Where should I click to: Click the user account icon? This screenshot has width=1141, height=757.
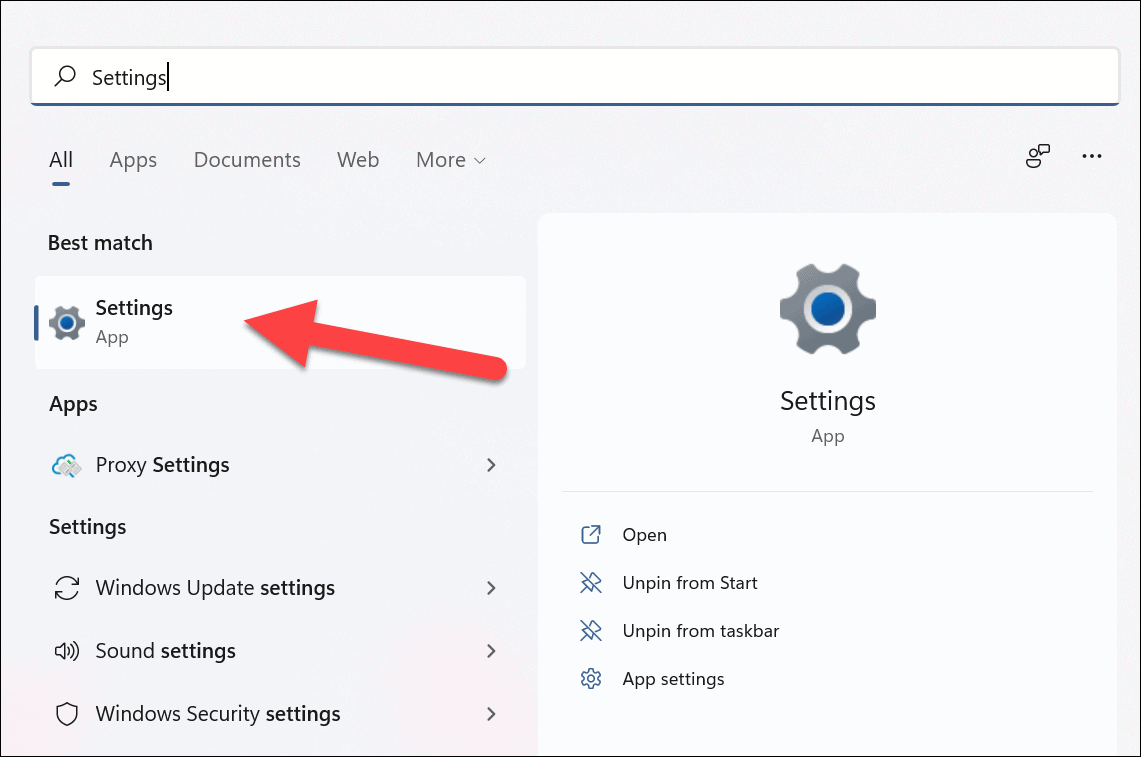click(1037, 155)
